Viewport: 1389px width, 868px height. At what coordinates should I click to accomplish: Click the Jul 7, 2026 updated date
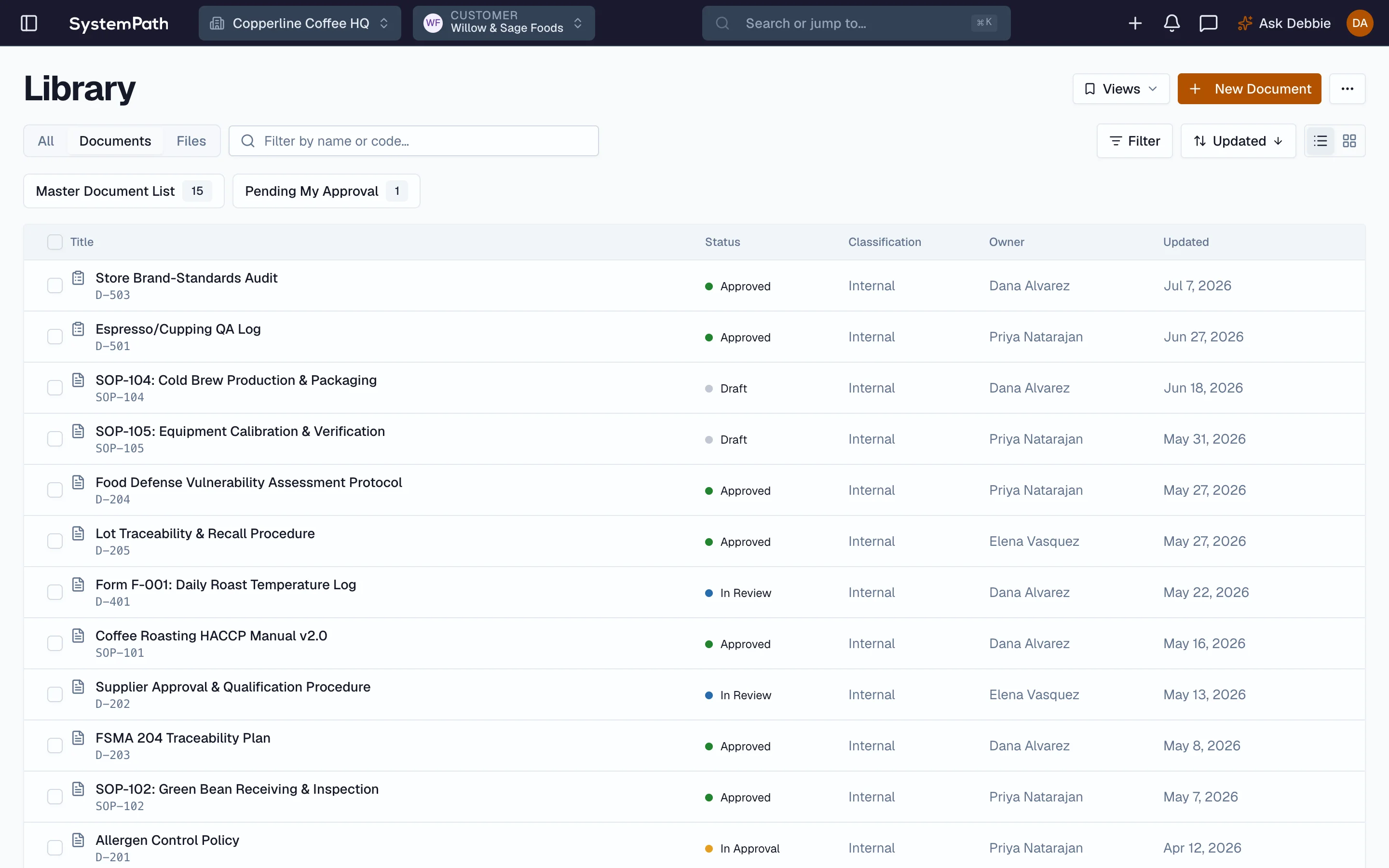1198,286
